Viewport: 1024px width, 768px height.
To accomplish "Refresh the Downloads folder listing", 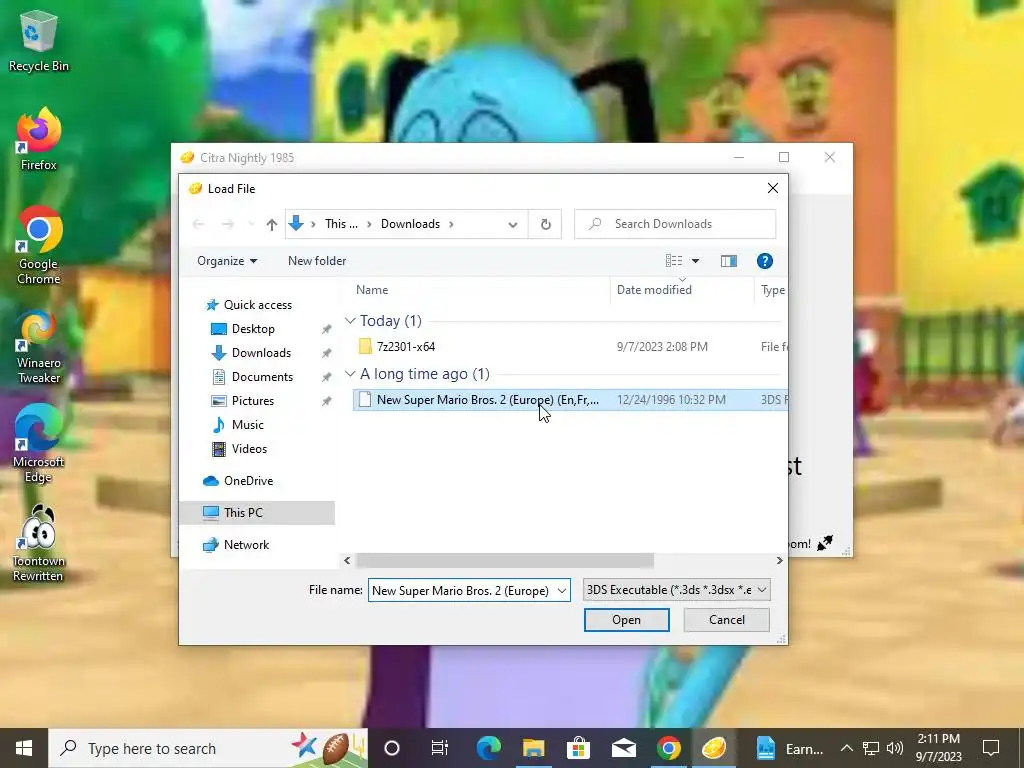I will (545, 224).
